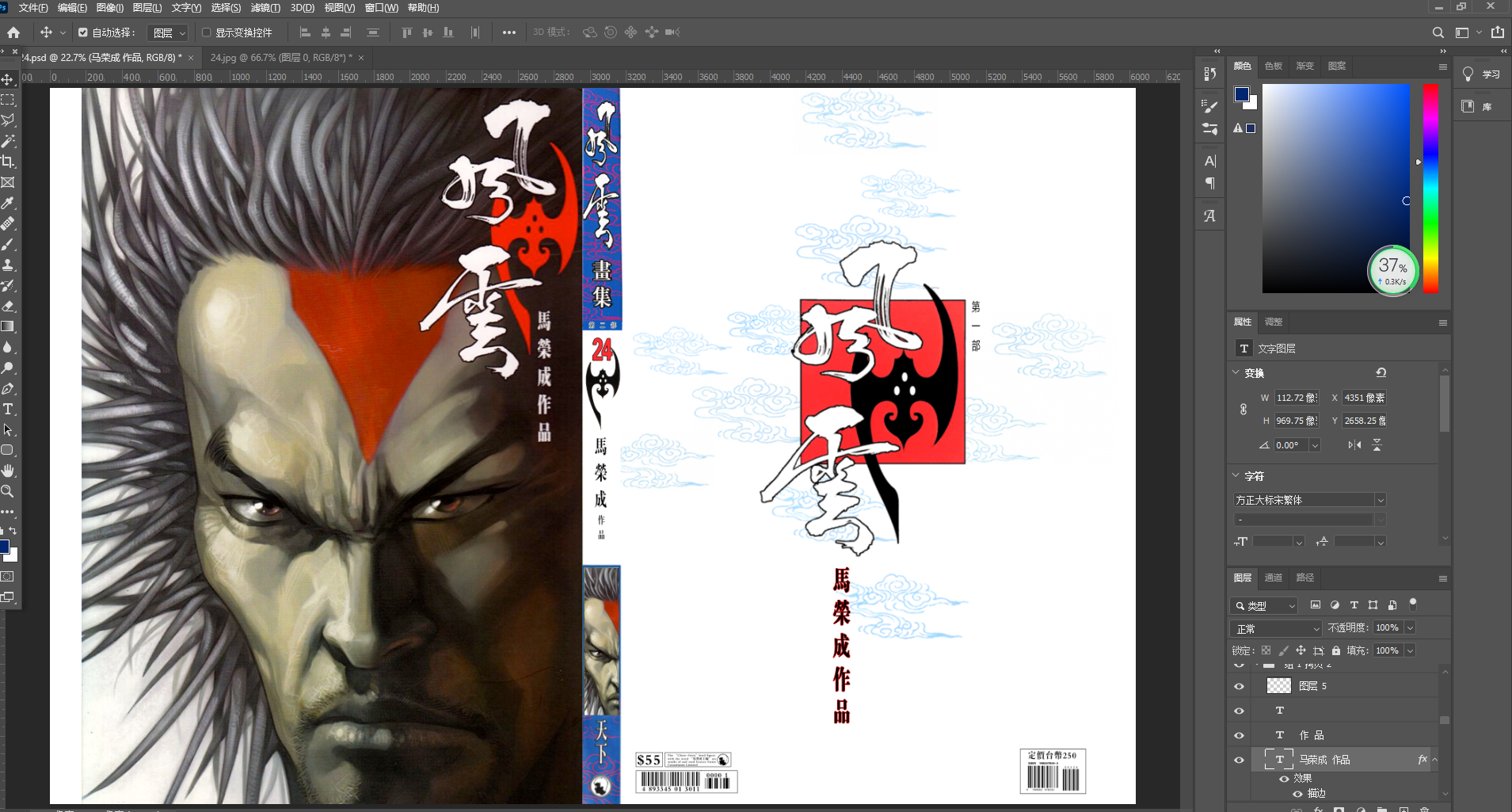Viewport: 1512px width, 812px height.
Task: Switch to the 色板 tab
Action: 1273,66
